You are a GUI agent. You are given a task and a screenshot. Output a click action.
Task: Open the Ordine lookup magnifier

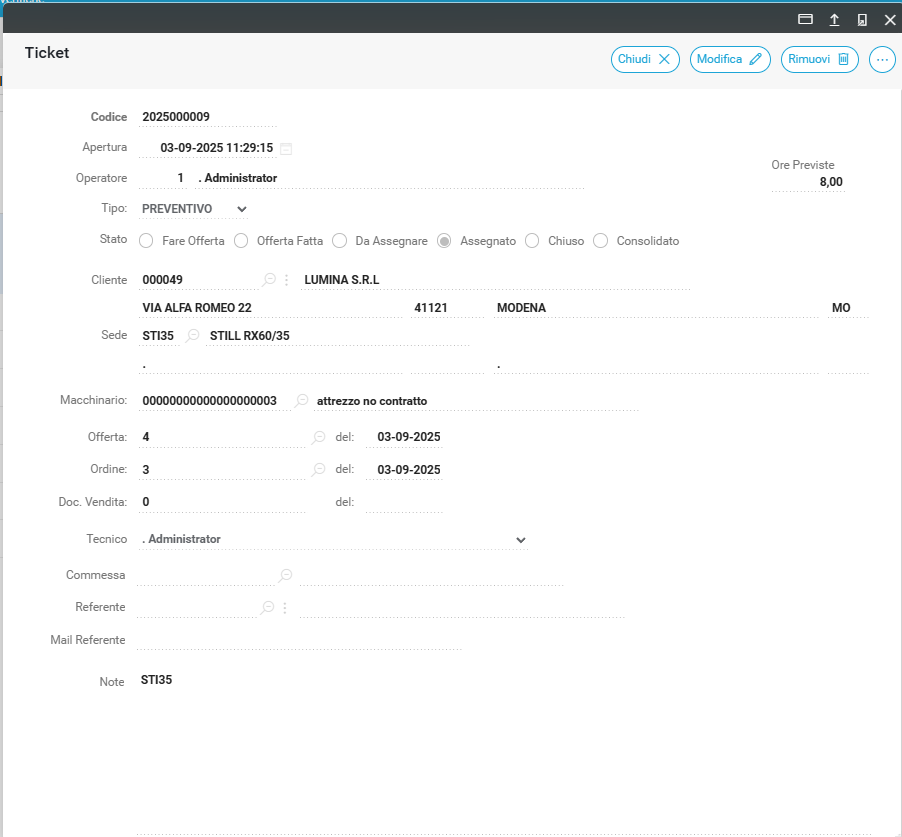(319, 470)
